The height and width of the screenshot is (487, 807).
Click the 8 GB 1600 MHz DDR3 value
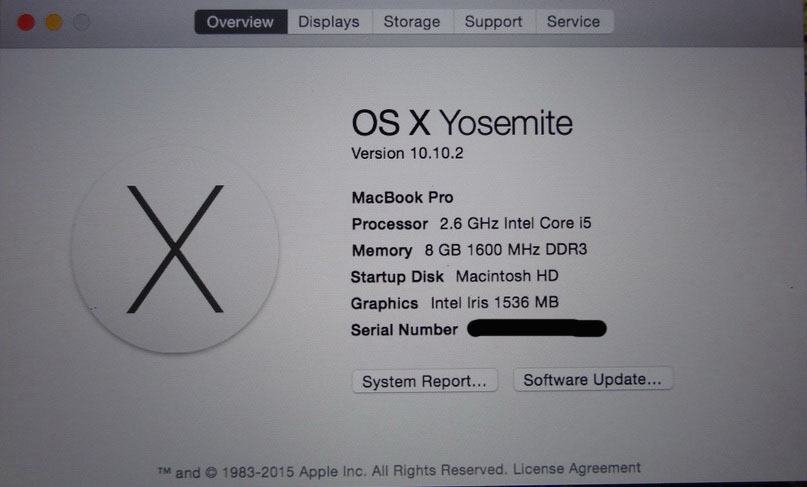[506, 250]
